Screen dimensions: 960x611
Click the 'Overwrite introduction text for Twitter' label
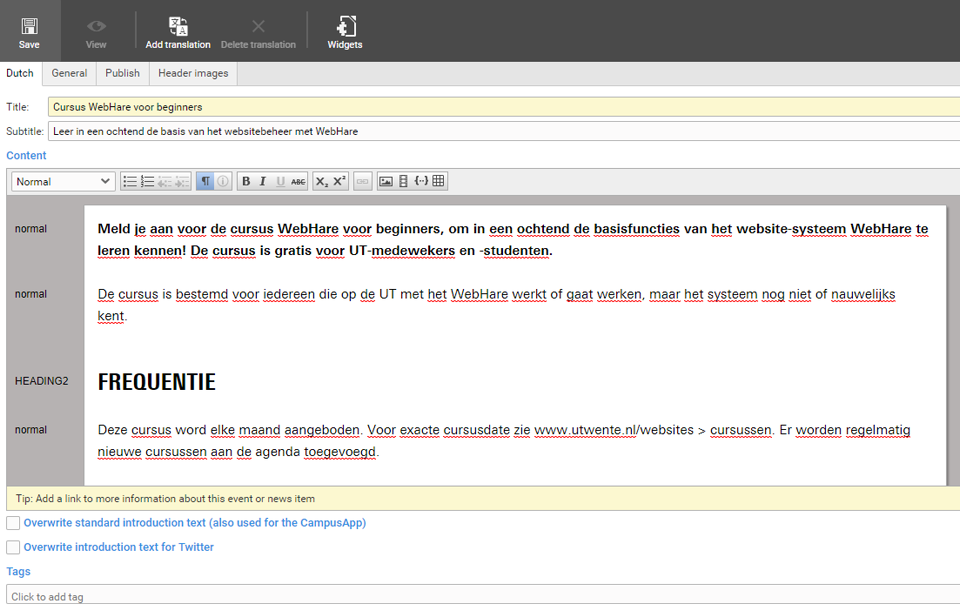119,547
